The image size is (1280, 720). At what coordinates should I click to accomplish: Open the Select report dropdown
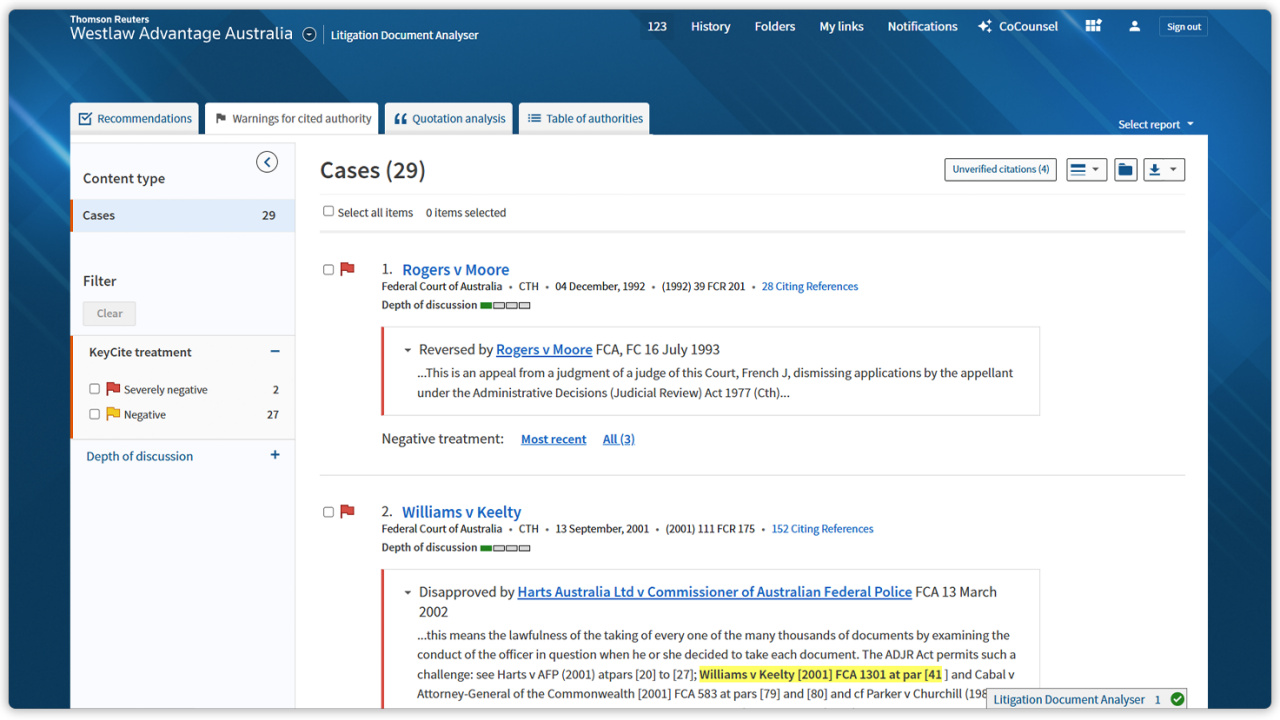[x=1150, y=124]
